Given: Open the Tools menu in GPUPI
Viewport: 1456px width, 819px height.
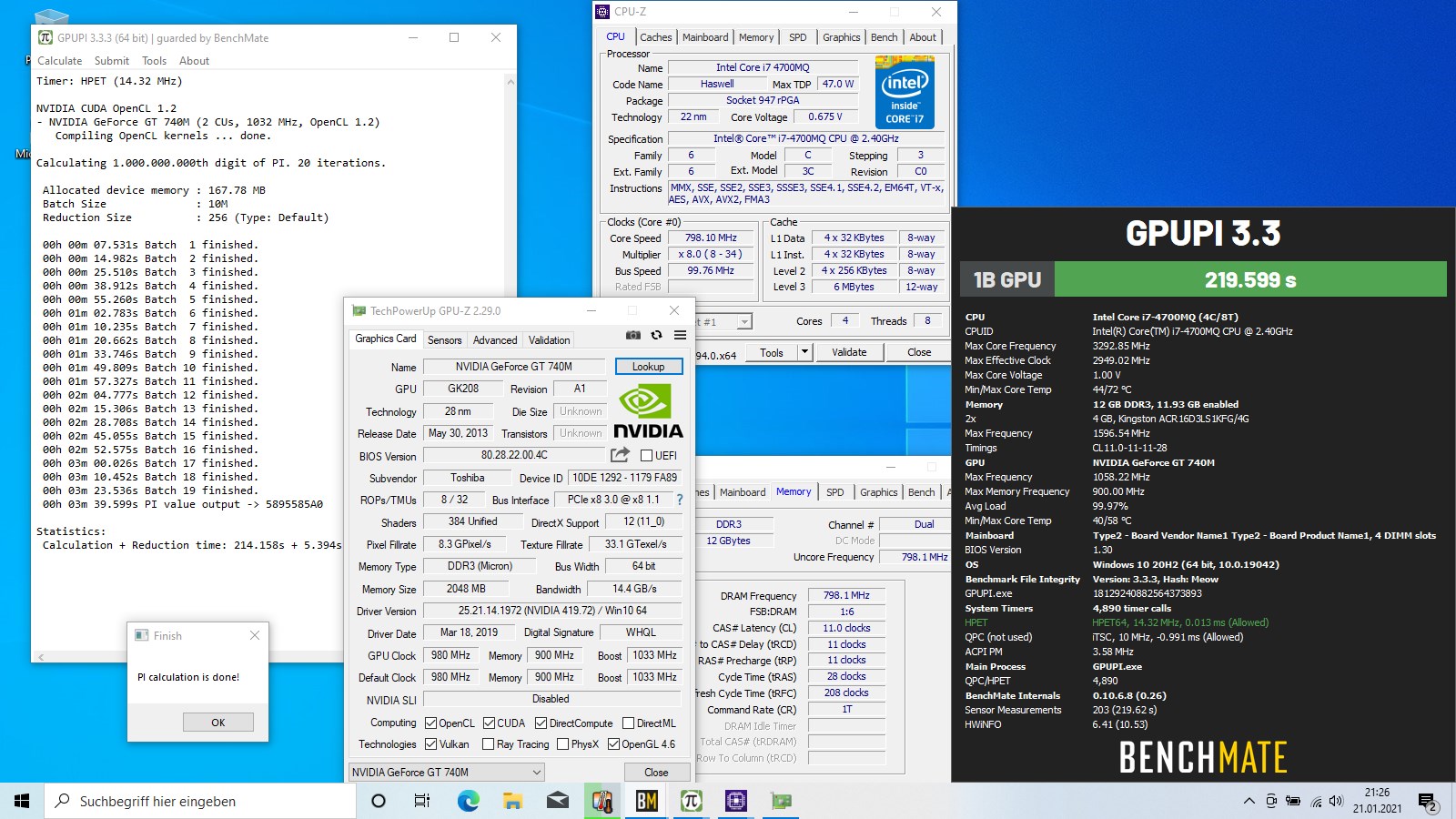Looking at the screenshot, I should (154, 61).
